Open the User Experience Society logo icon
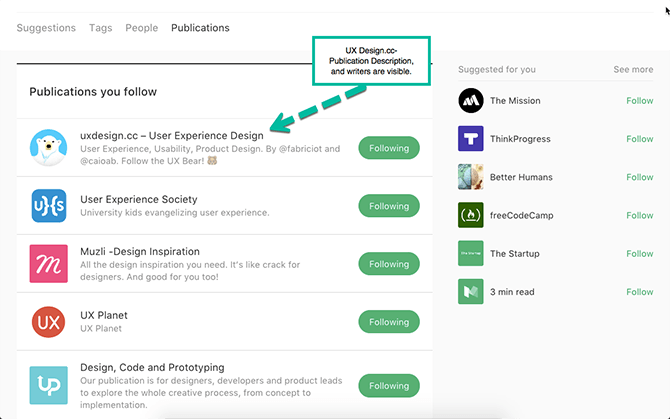670x419 pixels. click(48, 206)
